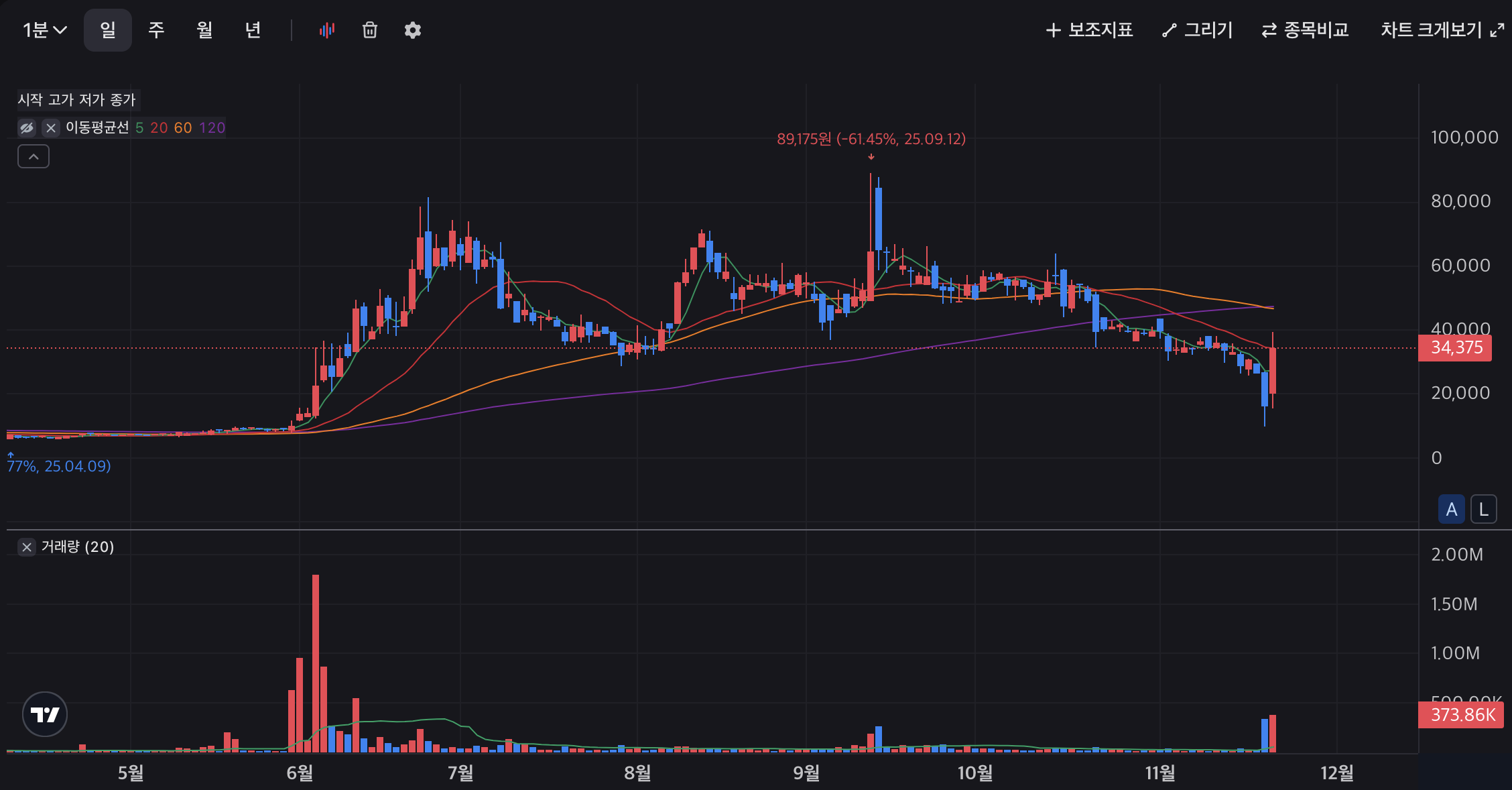This screenshot has height=790, width=1512.
Task: Remove the moving average indicator
Action: coord(51,128)
